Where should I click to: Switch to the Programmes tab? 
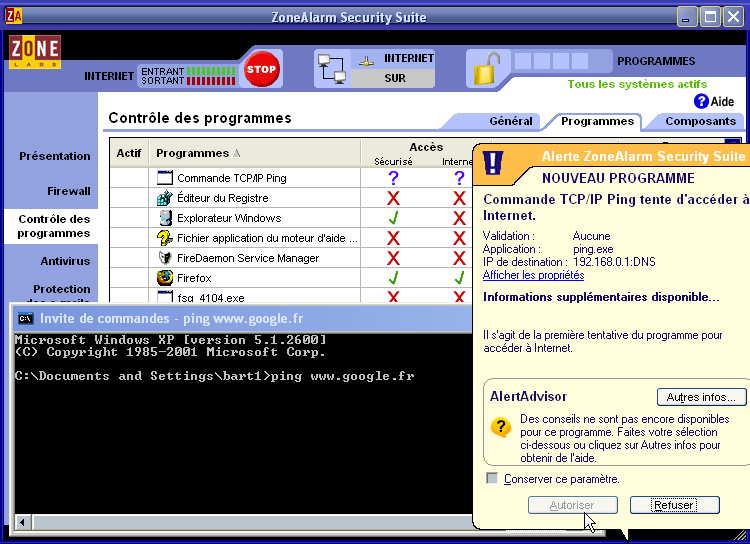597,121
